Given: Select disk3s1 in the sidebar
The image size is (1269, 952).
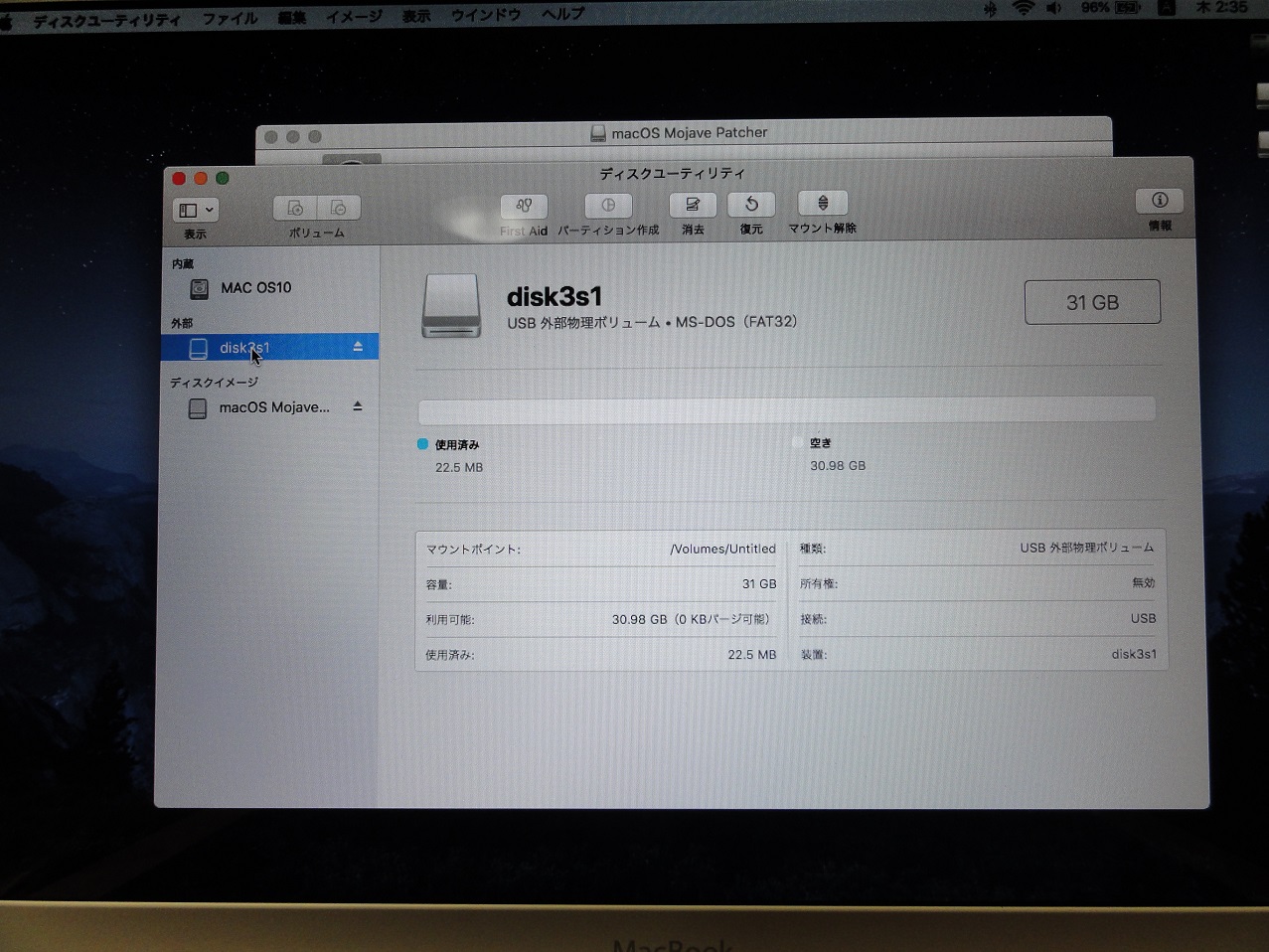Looking at the screenshot, I should point(269,347).
